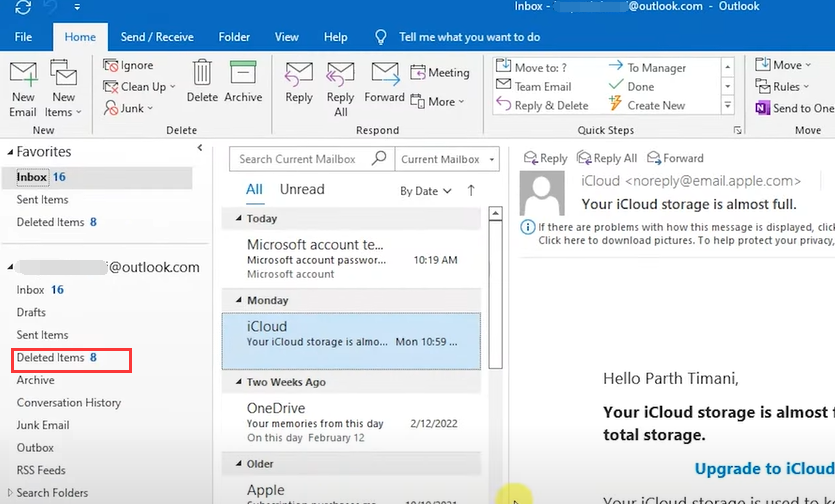Open the Archive folder
Image resolution: width=835 pixels, height=504 pixels.
pos(35,380)
